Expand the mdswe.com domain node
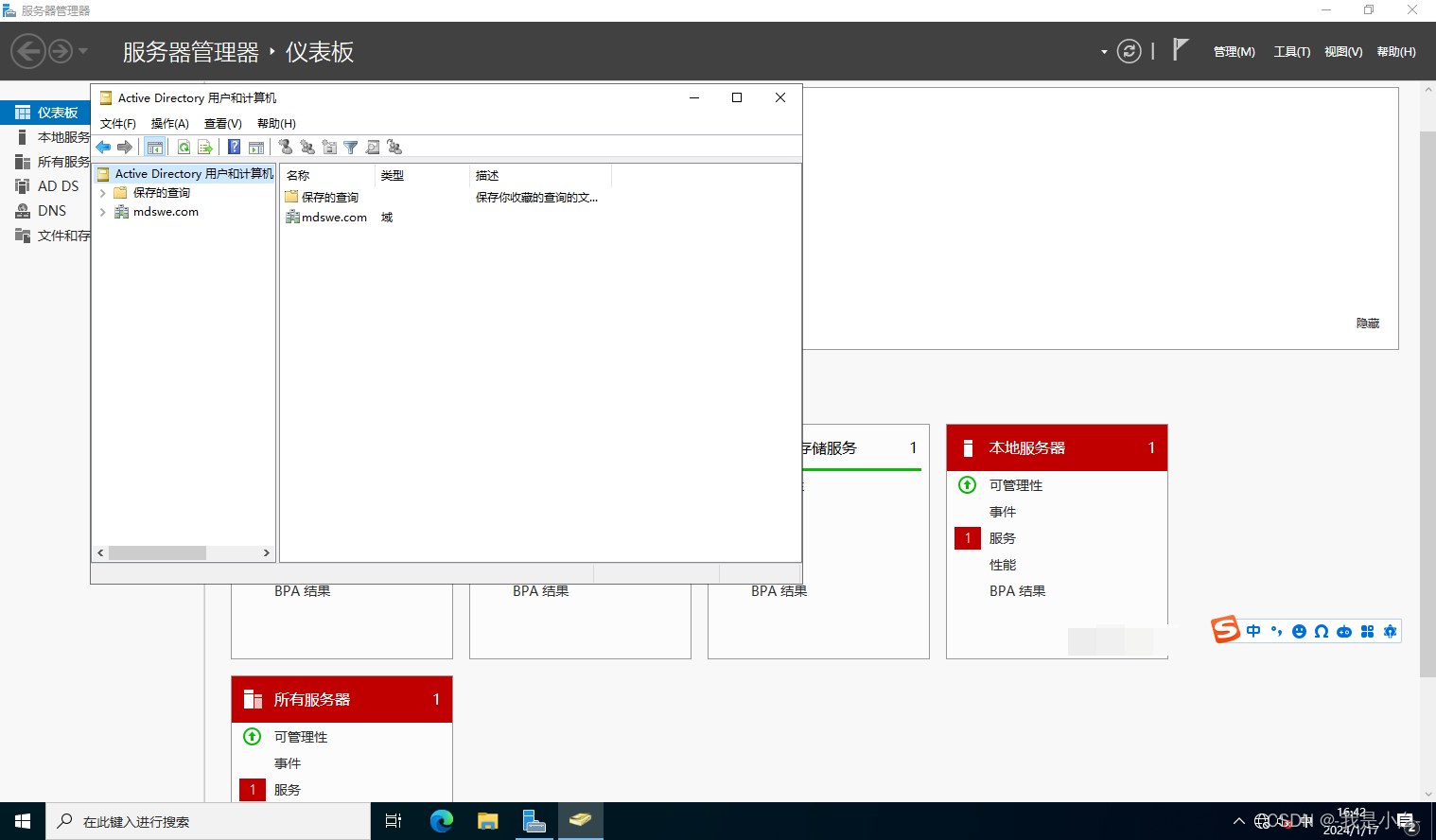Screen dimensions: 1436x840 (104, 211)
